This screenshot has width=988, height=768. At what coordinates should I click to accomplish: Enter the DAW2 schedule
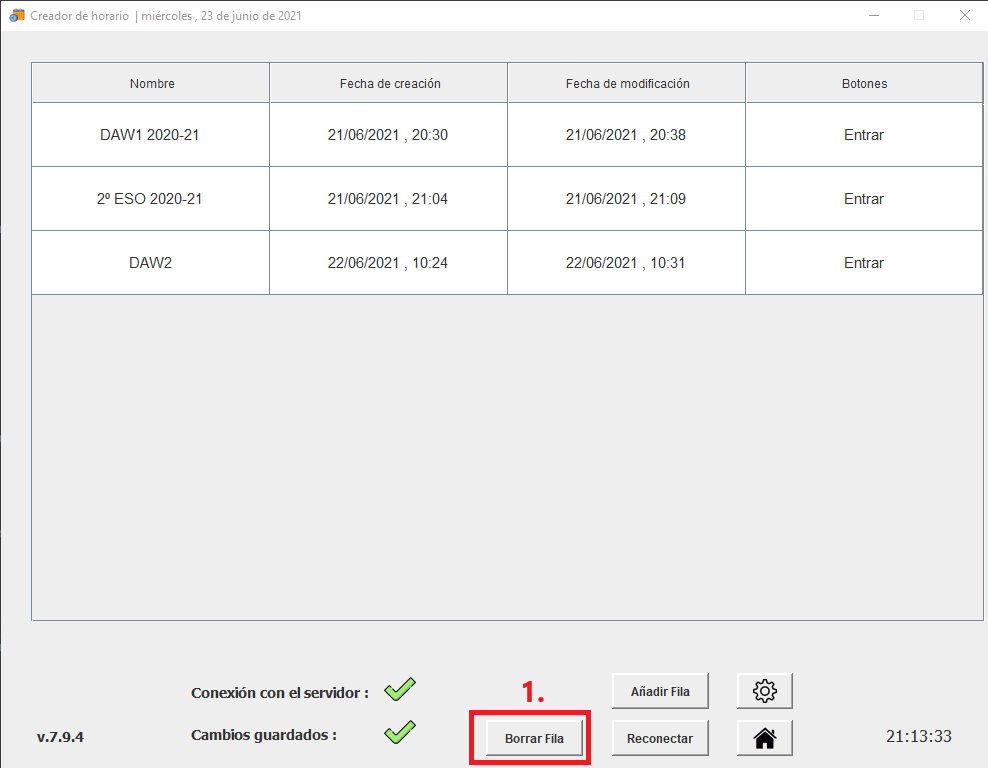[x=863, y=263]
